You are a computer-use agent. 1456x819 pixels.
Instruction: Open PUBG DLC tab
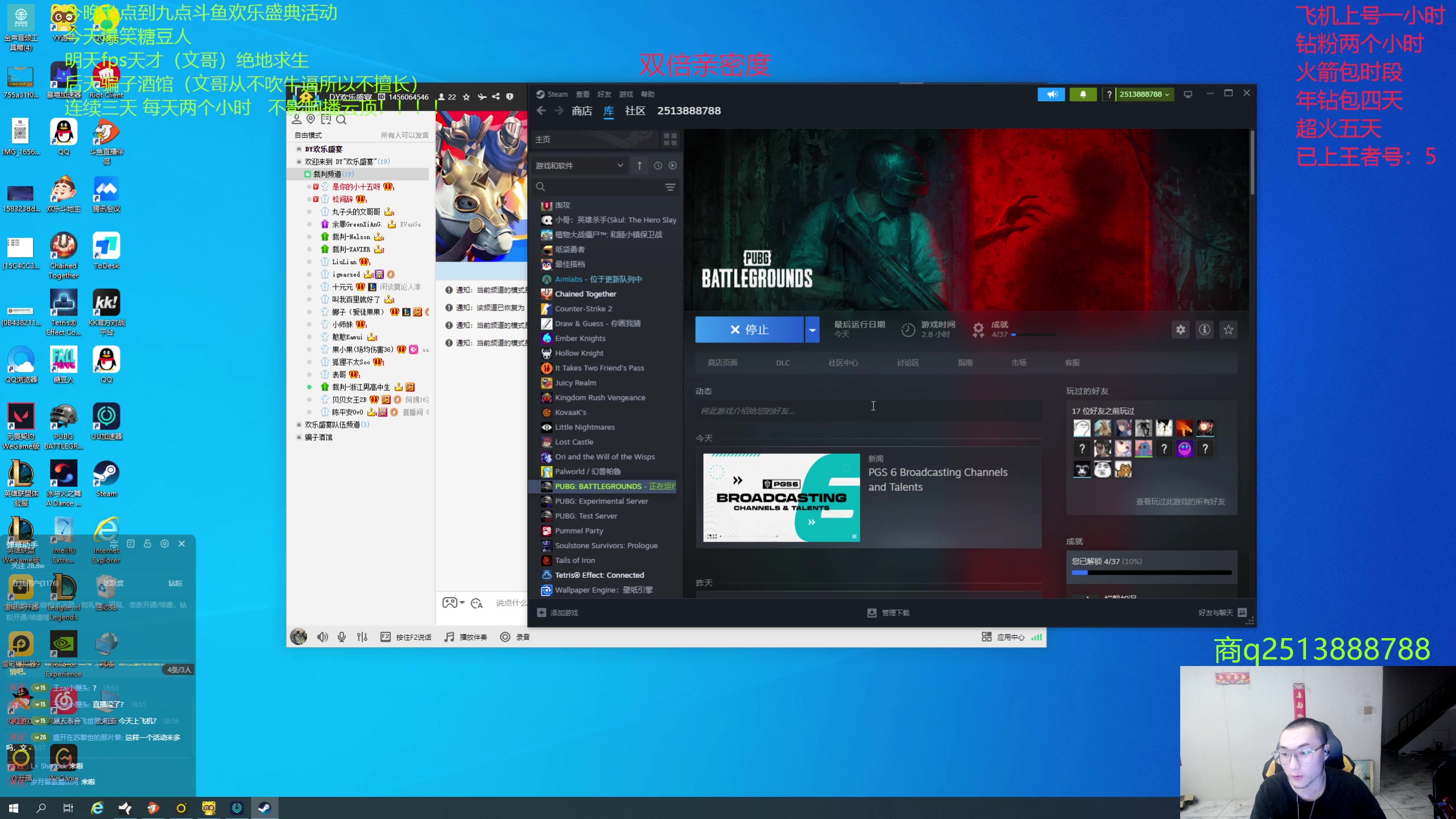point(783,363)
